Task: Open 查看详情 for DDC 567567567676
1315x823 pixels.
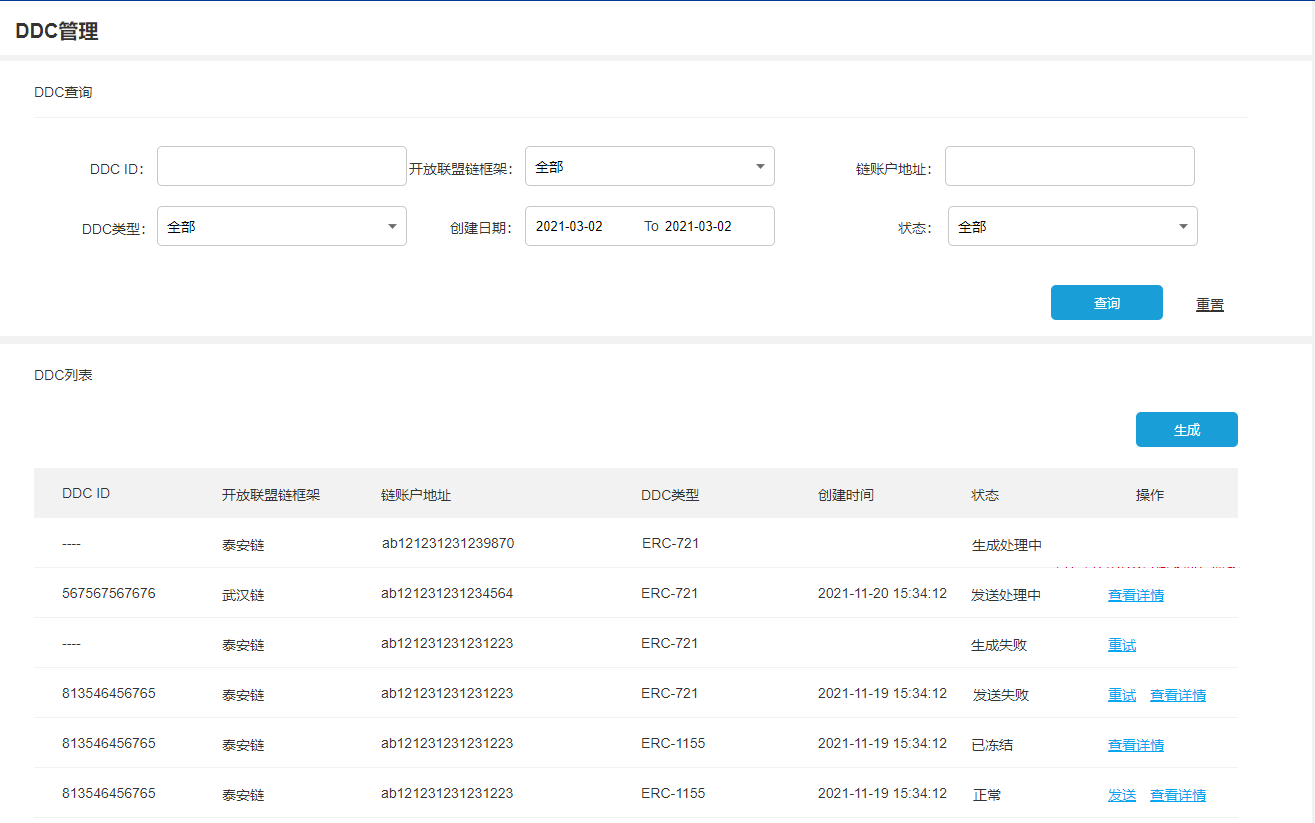Action: [1136, 595]
